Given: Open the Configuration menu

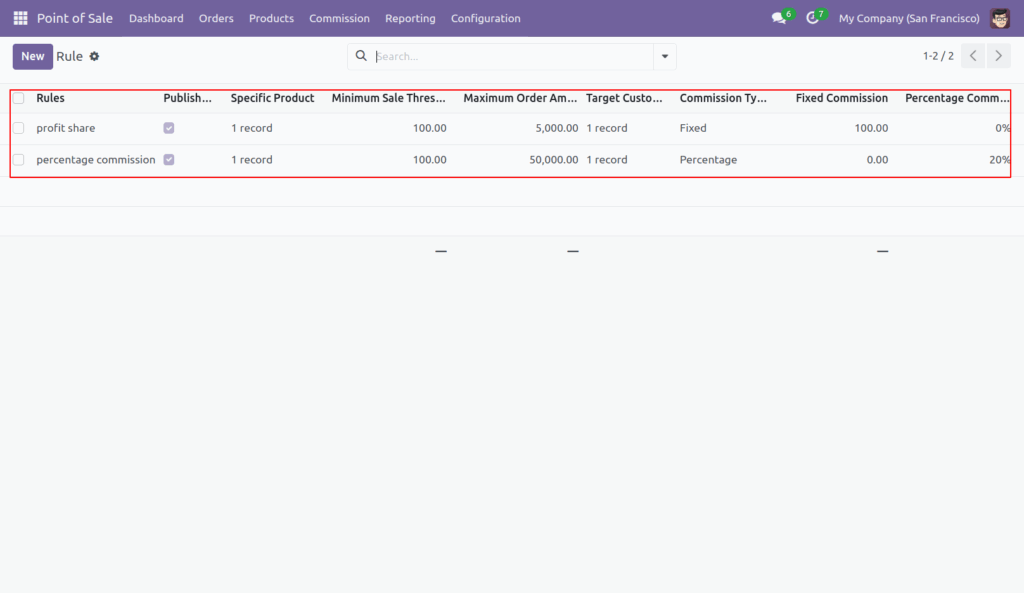Looking at the screenshot, I should pyautogui.click(x=485, y=18).
